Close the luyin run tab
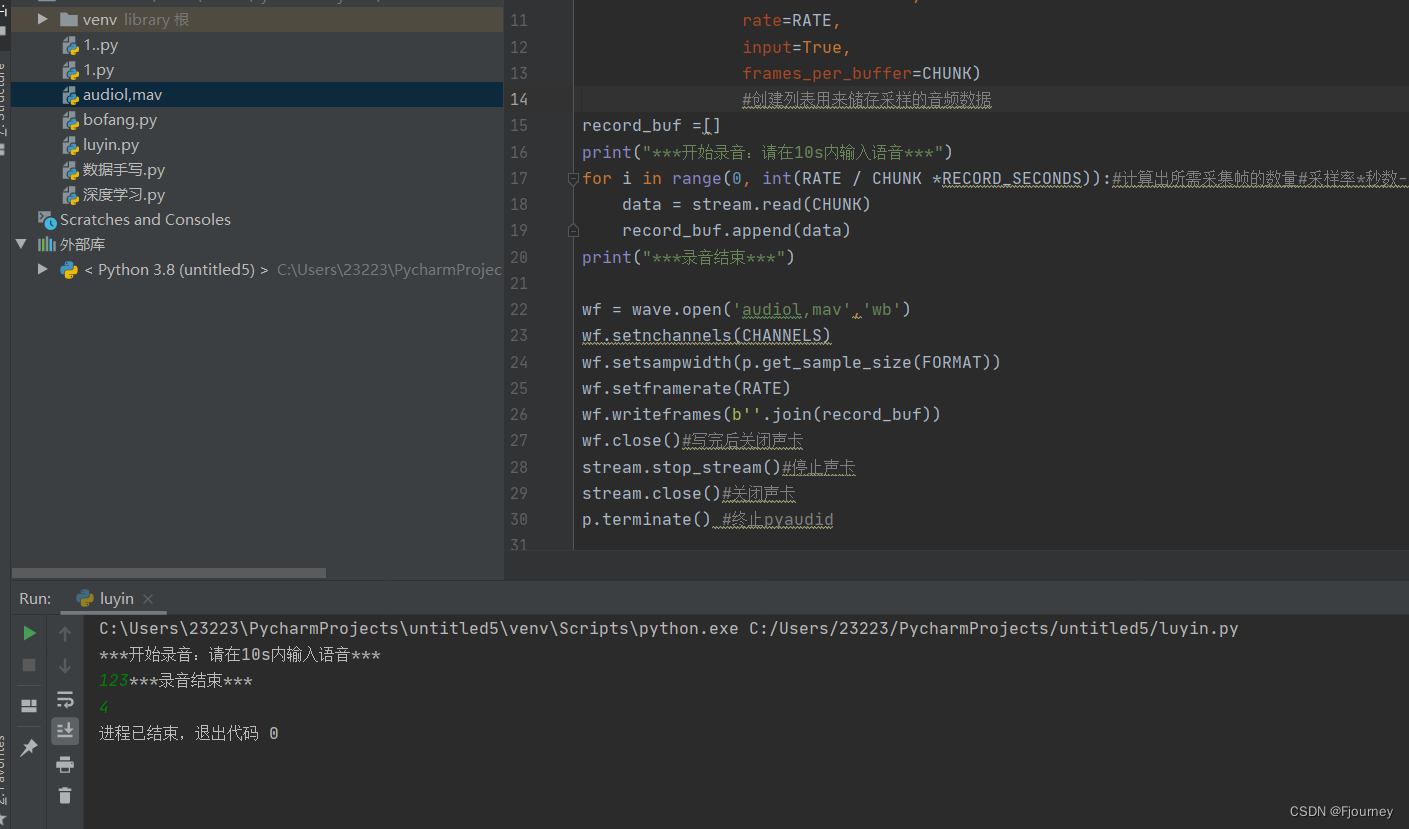Screen dimensions: 1409x829 point(148,599)
